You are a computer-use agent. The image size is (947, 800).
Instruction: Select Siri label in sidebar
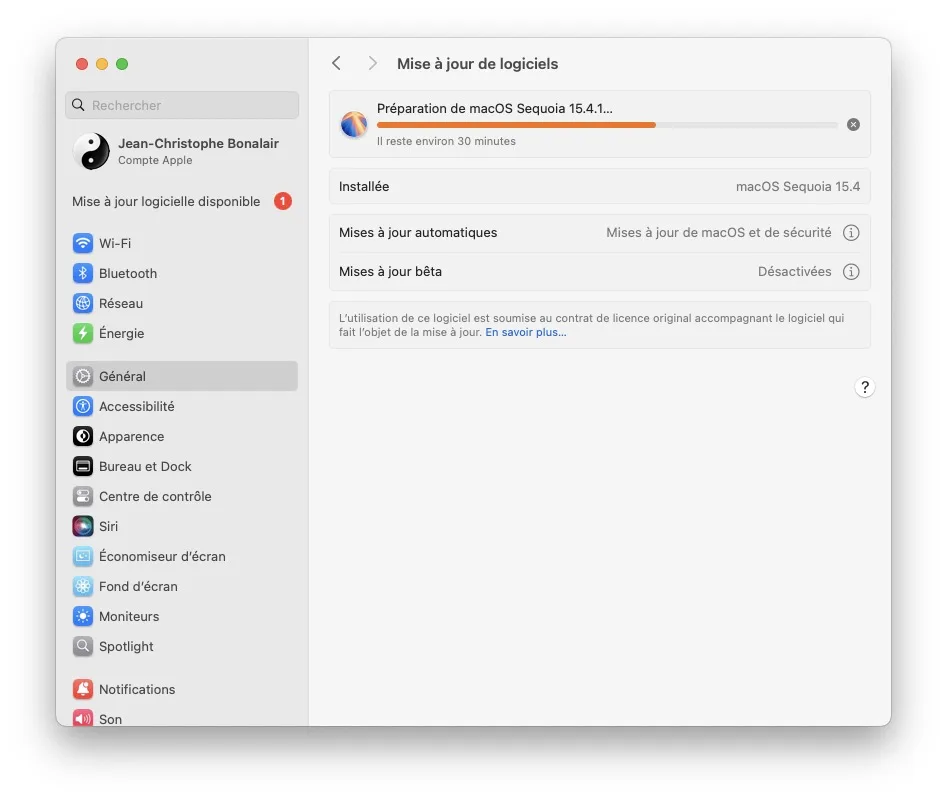pyautogui.click(x=109, y=526)
